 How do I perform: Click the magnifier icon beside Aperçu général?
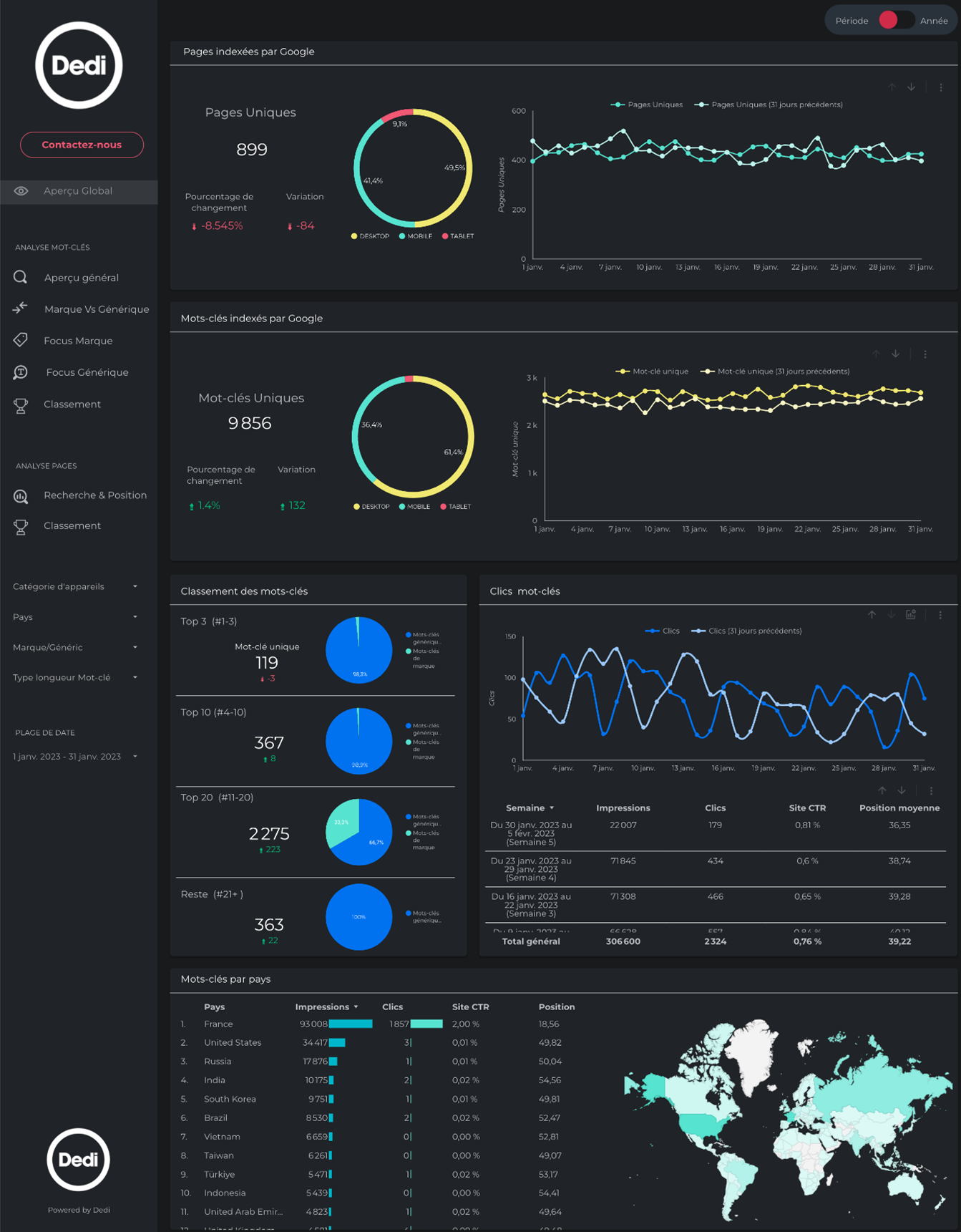coord(20,277)
